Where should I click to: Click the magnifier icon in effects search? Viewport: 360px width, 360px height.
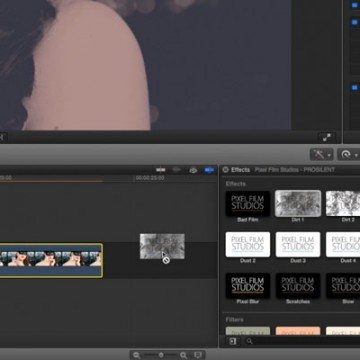[249, 341]
